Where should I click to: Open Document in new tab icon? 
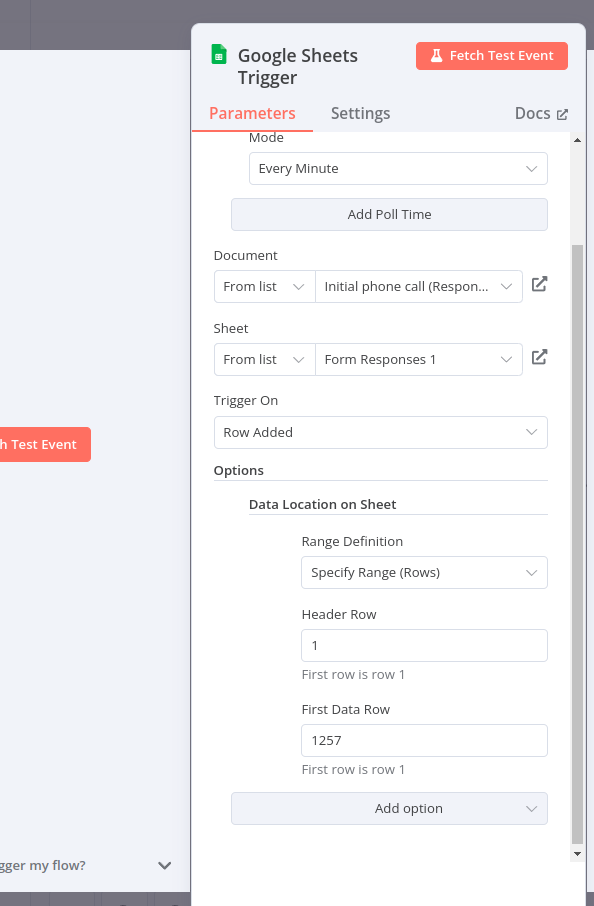click(x=539, y=284)
